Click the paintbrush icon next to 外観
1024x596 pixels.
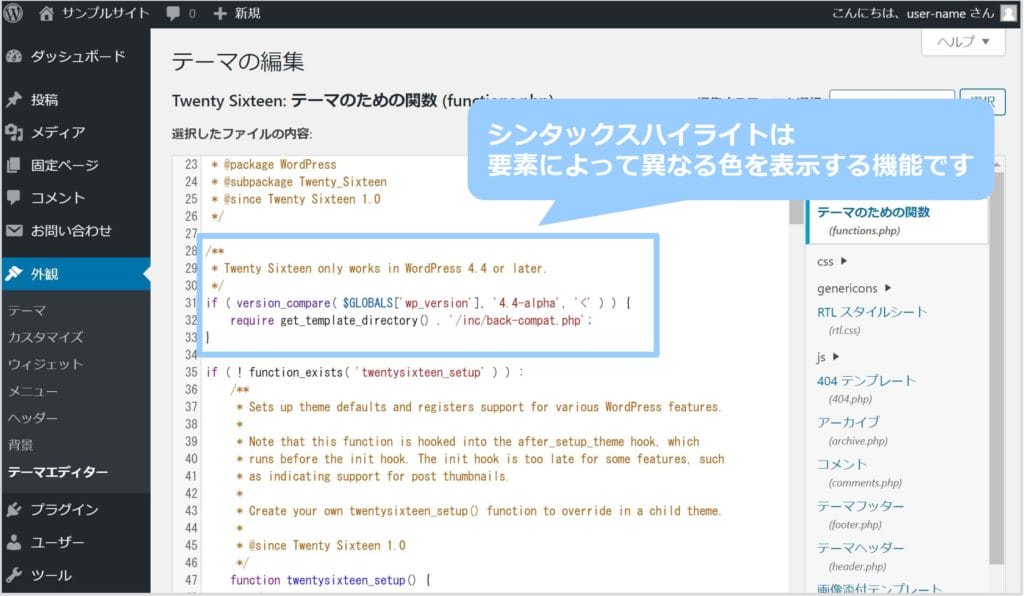(14, 274)
